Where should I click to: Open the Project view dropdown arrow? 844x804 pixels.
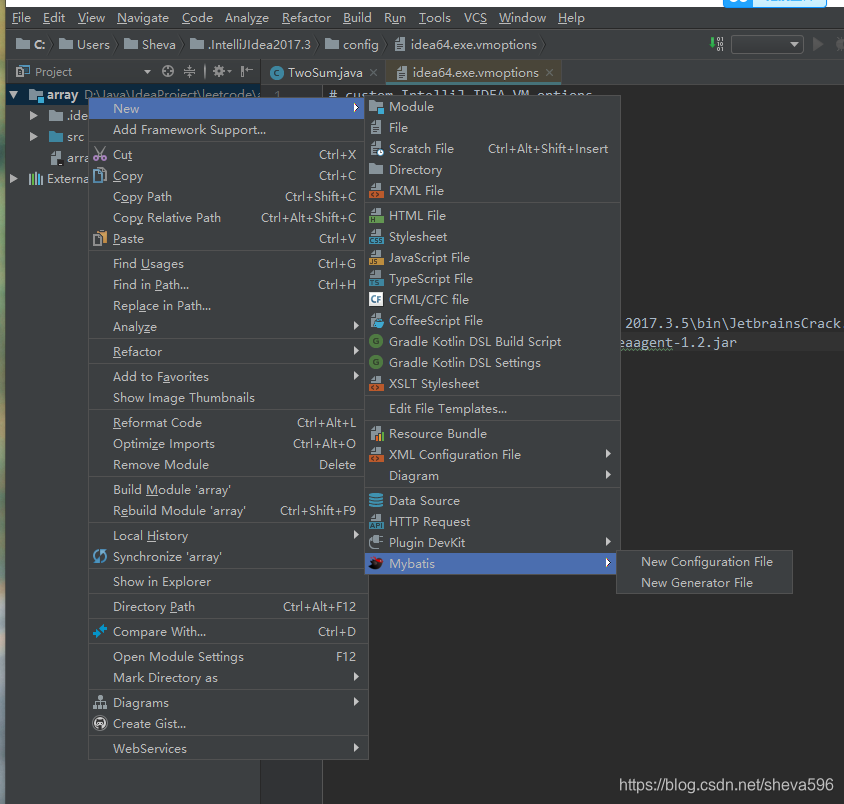point(147,72)
